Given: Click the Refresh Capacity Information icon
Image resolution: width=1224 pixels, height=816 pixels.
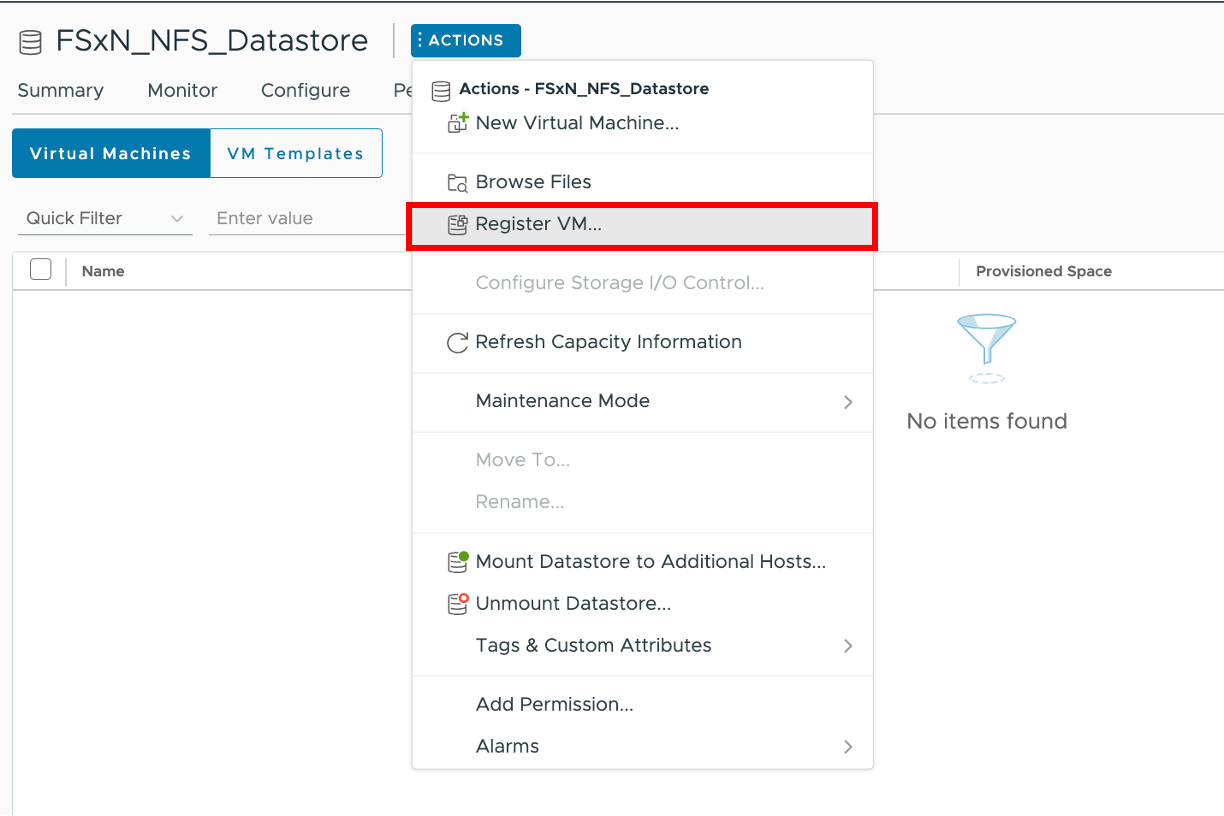Looking at the screenshot, I should 457,343.
